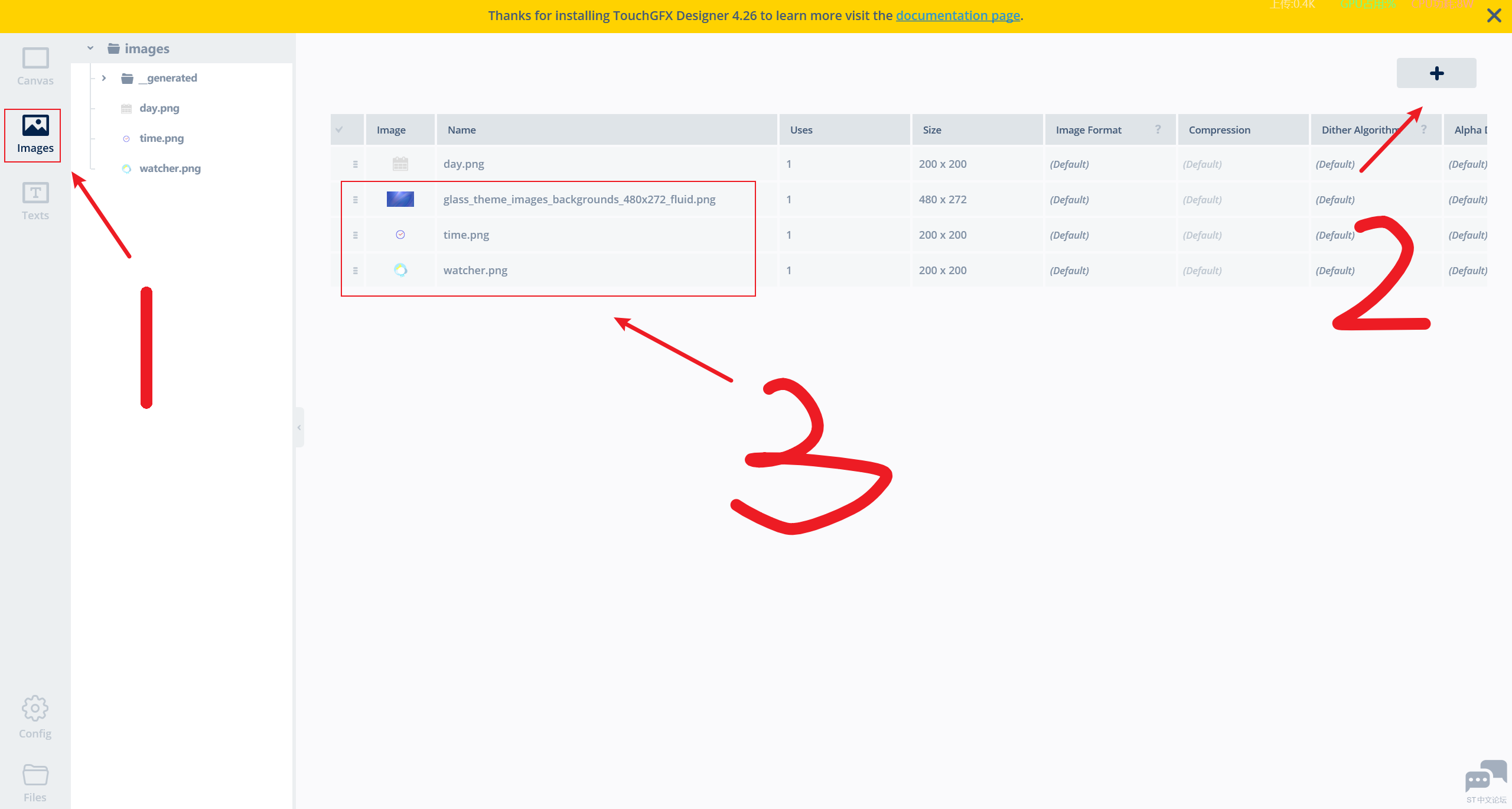Dismiss the yellow notification banner
This screenshot has height=809, width=1512.
1494,16
